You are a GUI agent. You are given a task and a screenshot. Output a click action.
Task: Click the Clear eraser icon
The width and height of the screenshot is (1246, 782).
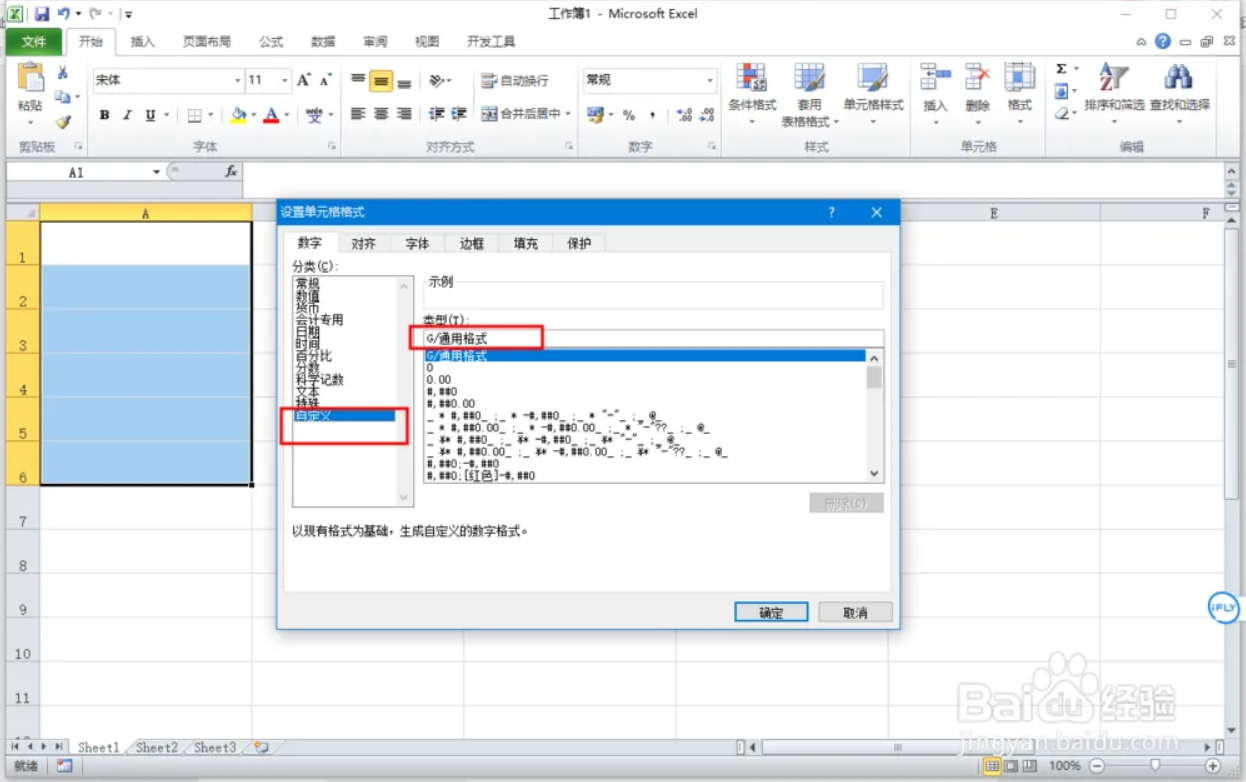(1061, 113)
